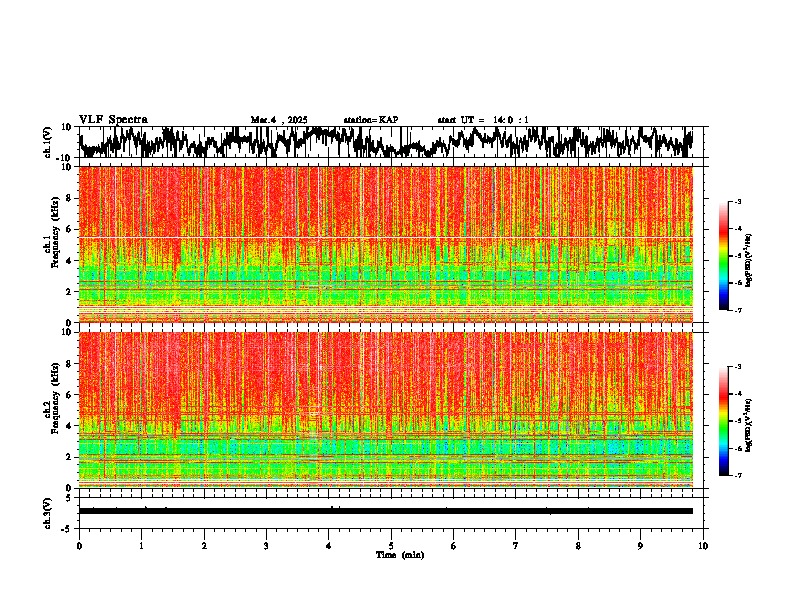Viewport: 792px width, 612px height.
Task: Click the ch.3 voltage flat-line trace panel
Action: [x=391, y=513]
